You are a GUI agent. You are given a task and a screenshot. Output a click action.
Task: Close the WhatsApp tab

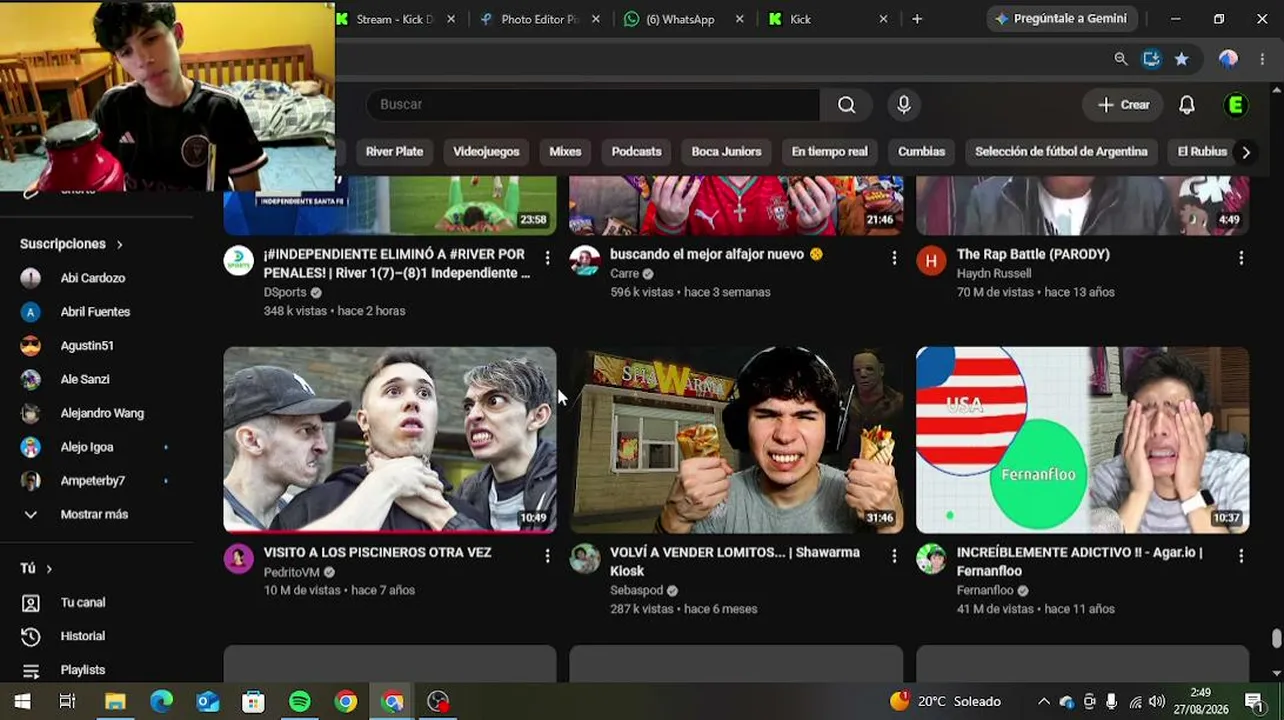point(740,19)
